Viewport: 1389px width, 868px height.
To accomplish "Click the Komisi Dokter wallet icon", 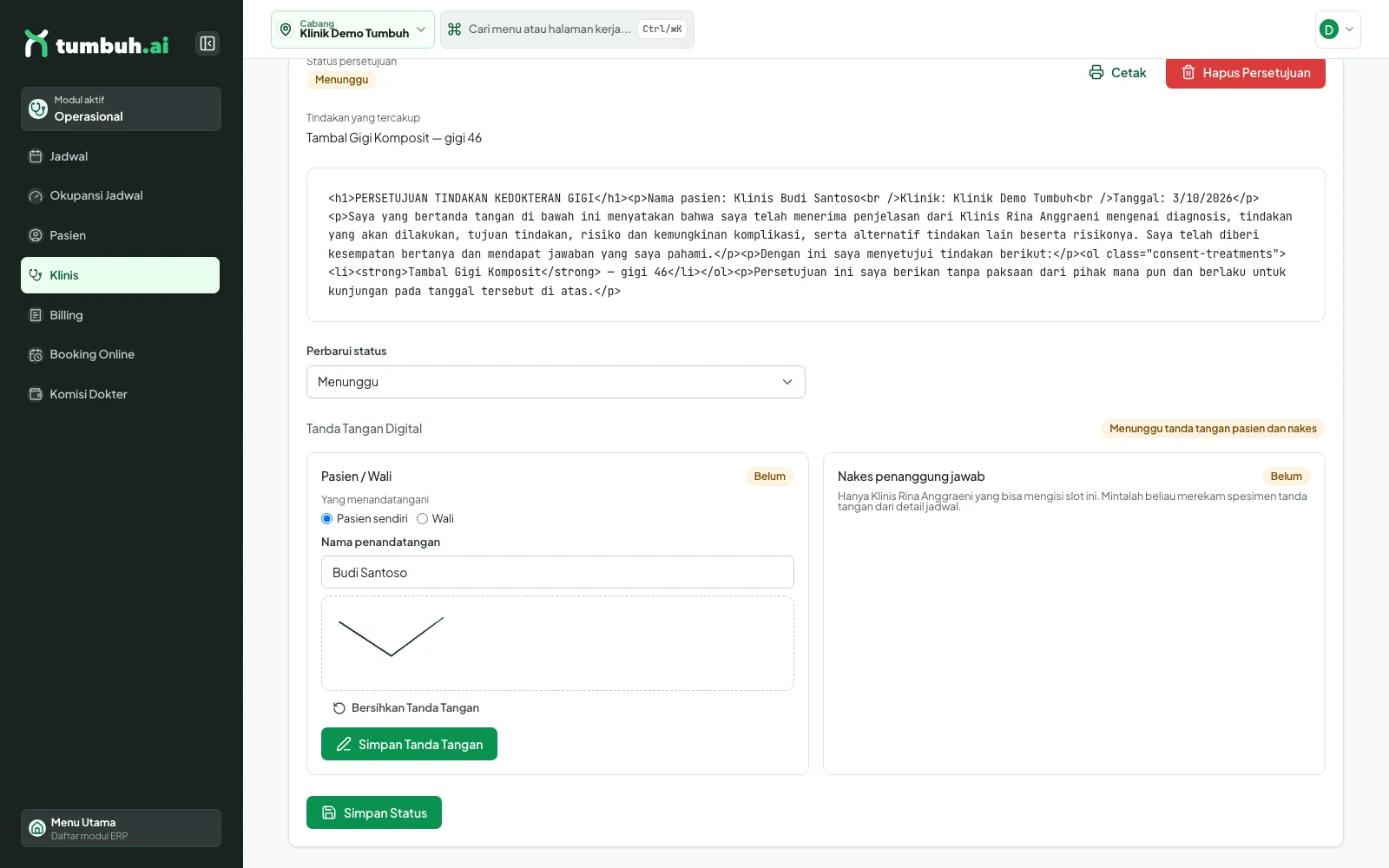I will pyautogui.click(x=36, y=394).
